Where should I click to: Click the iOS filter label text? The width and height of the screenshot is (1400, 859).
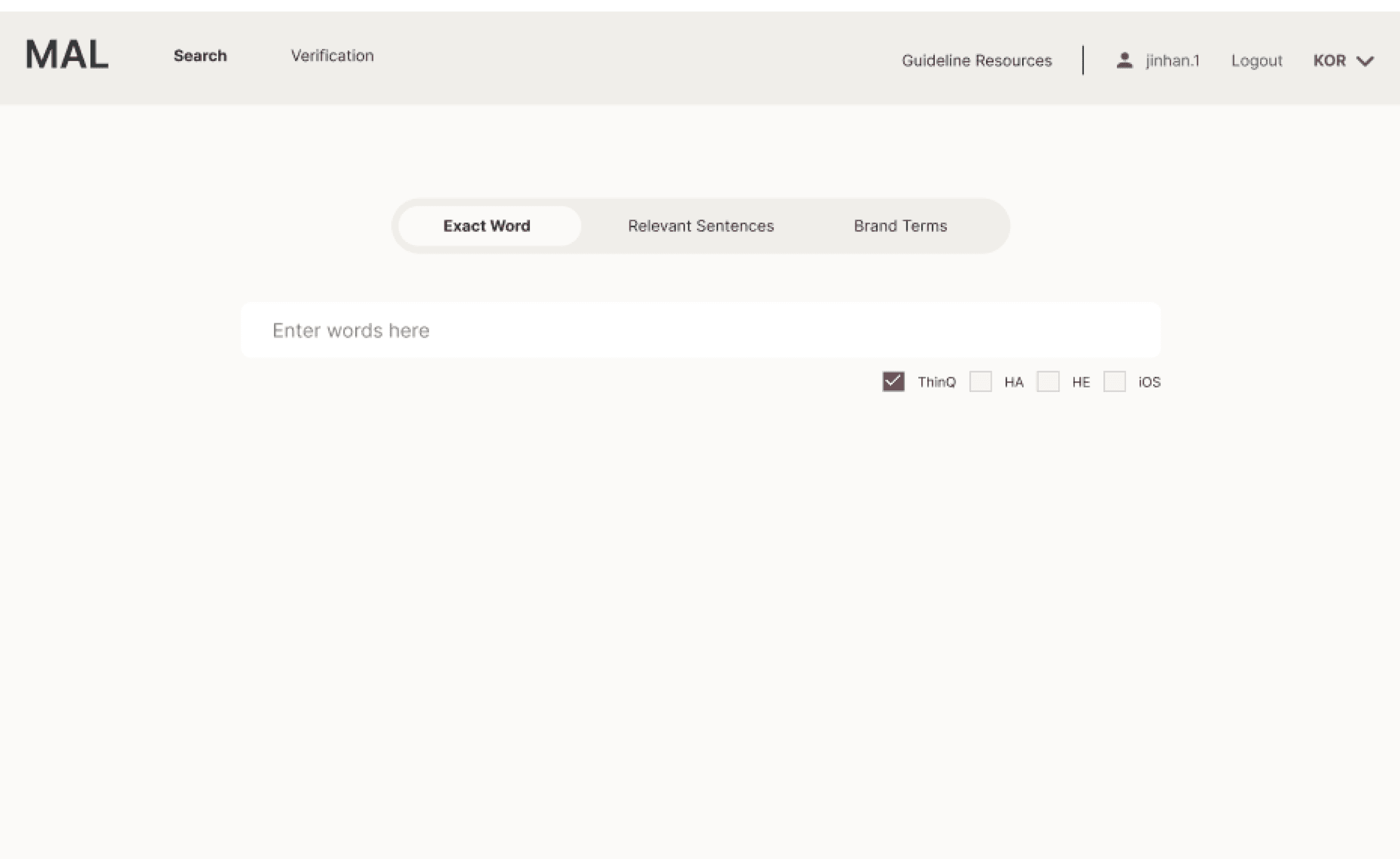tap(1149, 382)
